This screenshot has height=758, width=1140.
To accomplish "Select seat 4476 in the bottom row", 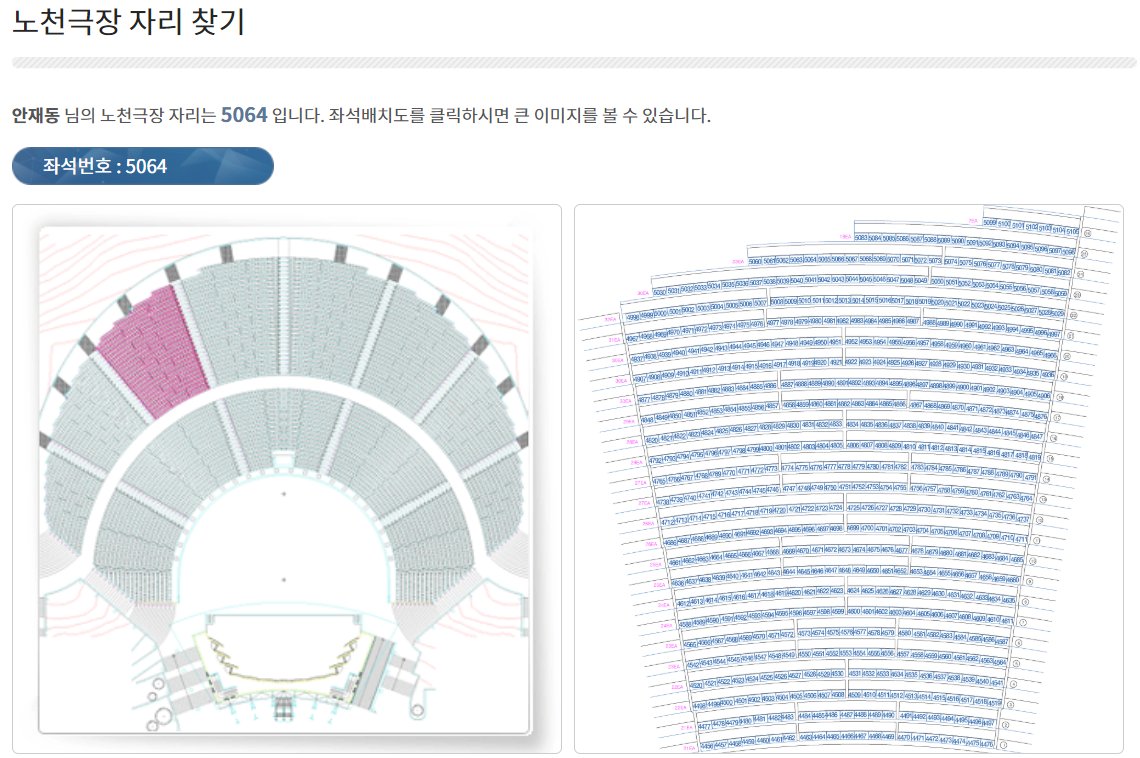I will [x=987, y=742].
